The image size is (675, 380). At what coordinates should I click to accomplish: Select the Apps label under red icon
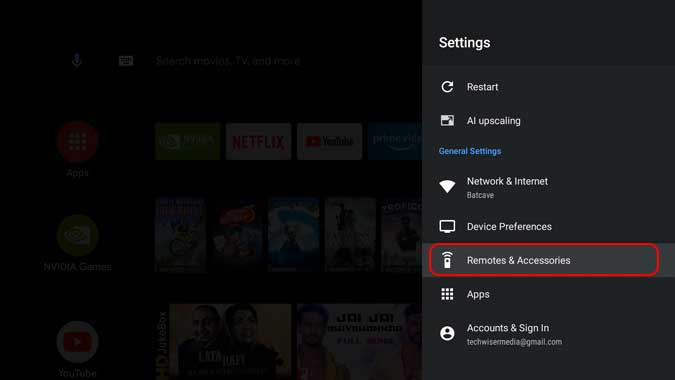pyautogui.click(x=77, y=173)
